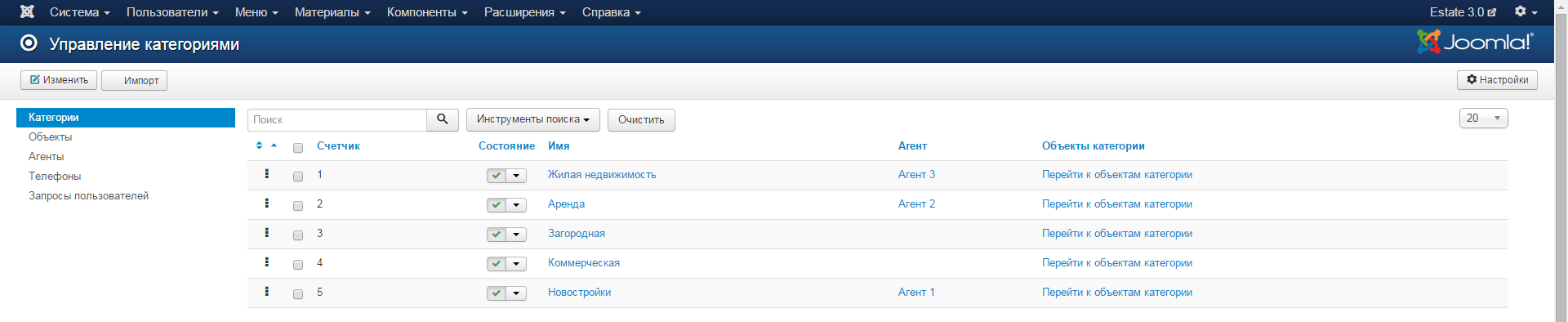Click the drag handle for Новостройки row

tap(266, 292)
